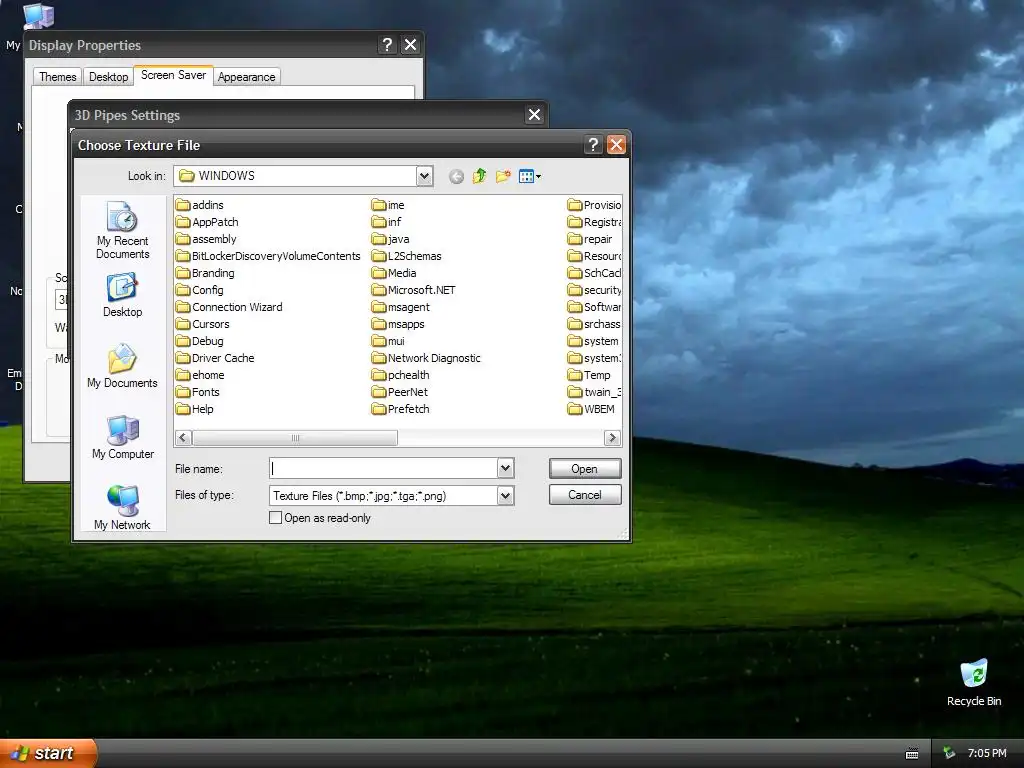Toggle Open as read-only checkbox
Image resolution: width=1024 pixels, height=768 pixels.
pos(276,518)
